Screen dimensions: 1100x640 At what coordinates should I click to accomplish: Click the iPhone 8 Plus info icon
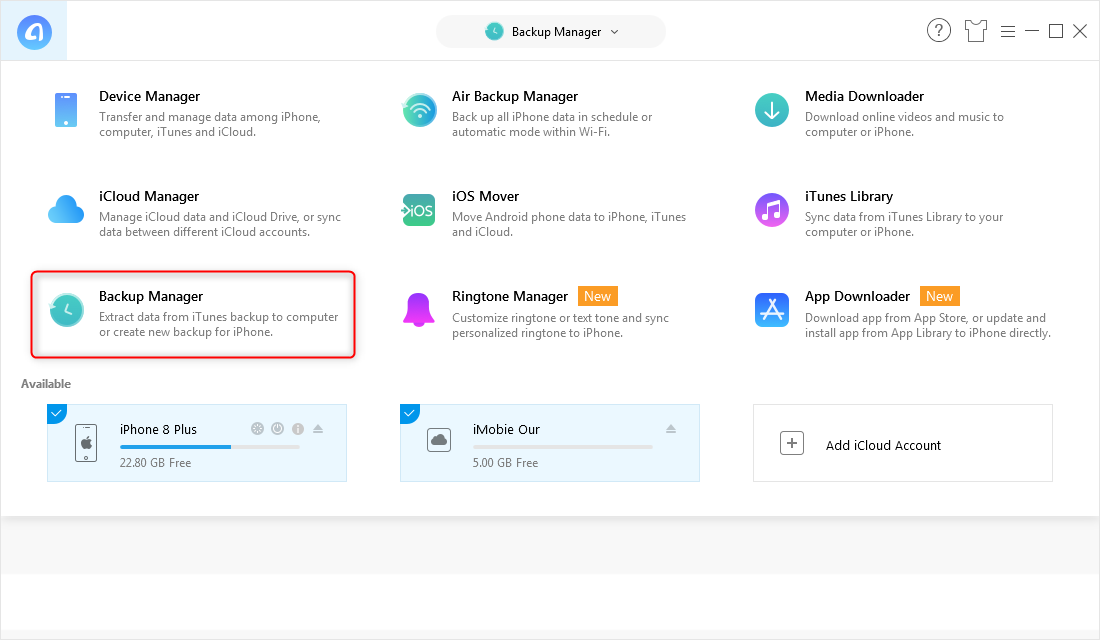coord(298,429)
